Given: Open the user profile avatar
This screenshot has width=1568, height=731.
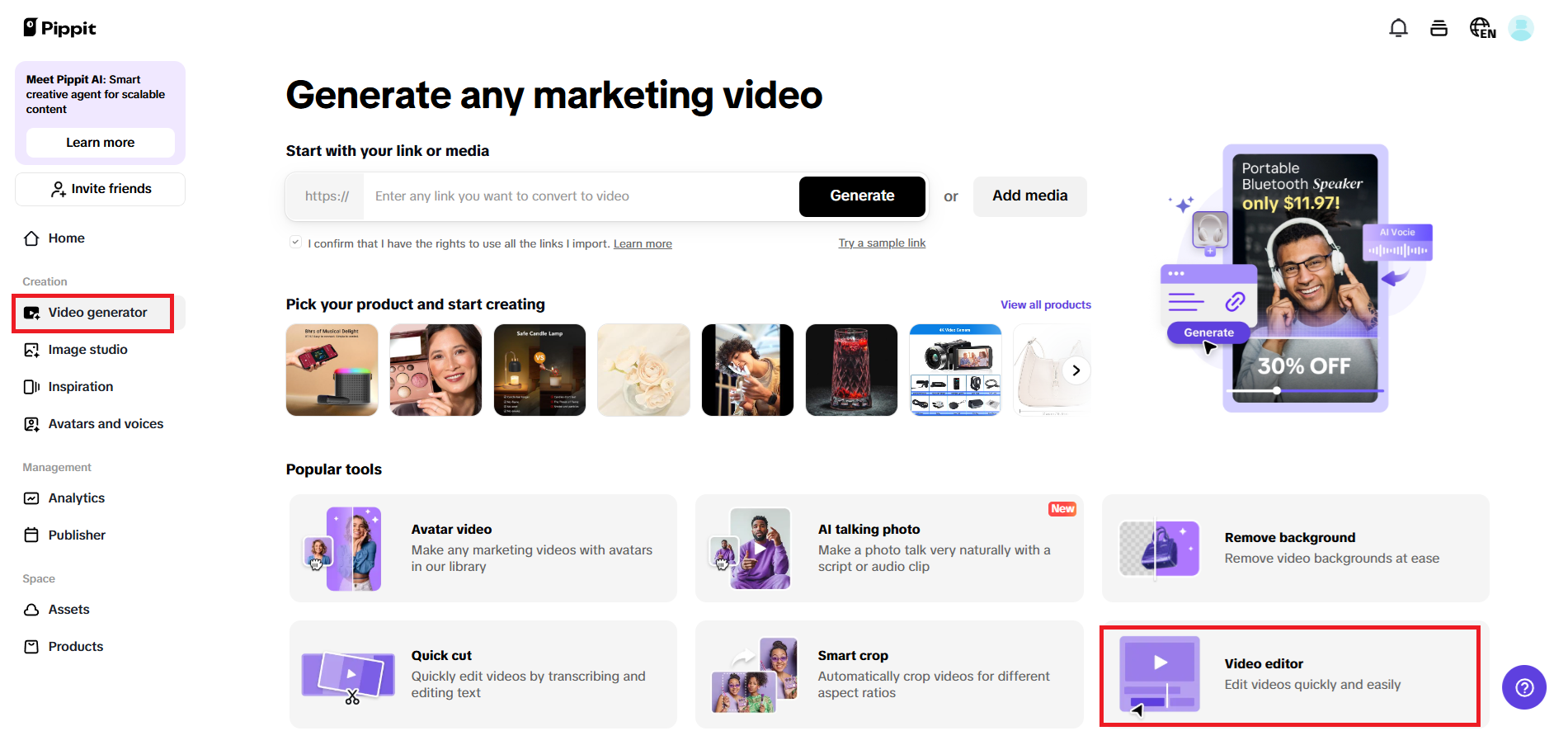Looking at the screenshot, I should click(x=1520, y=28).
